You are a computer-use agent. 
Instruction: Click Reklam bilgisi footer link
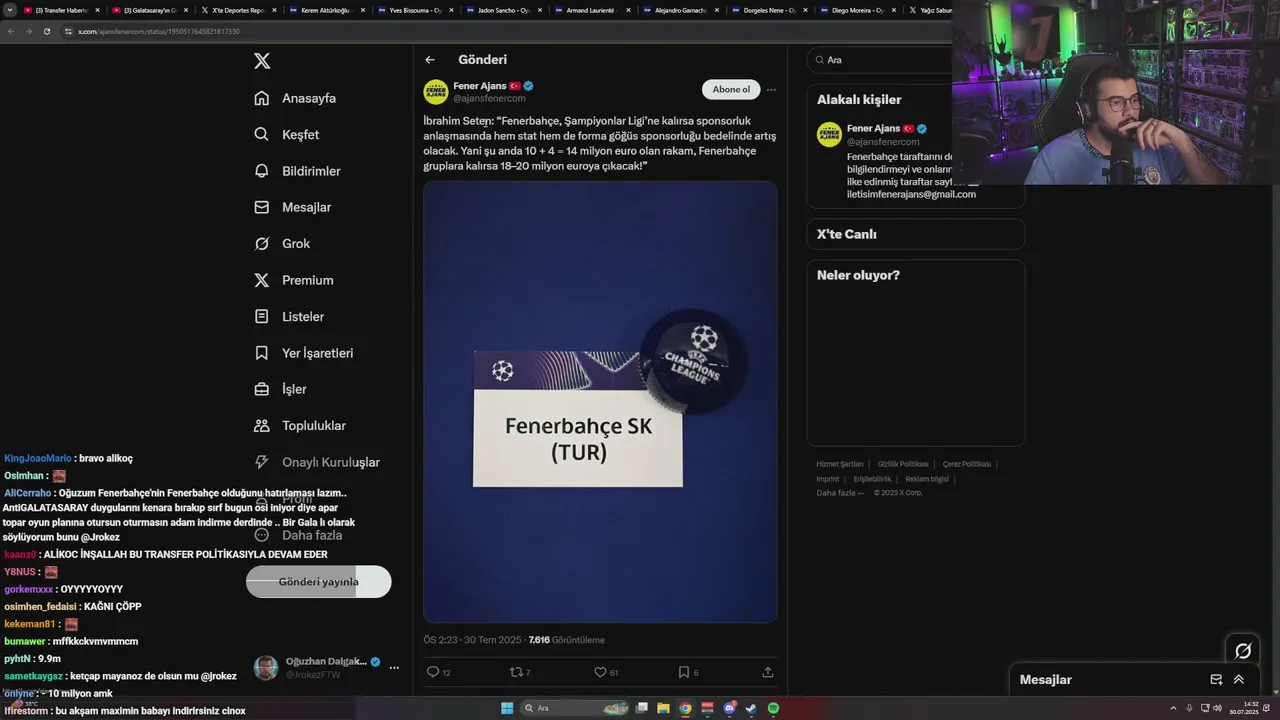coord(927,479)
